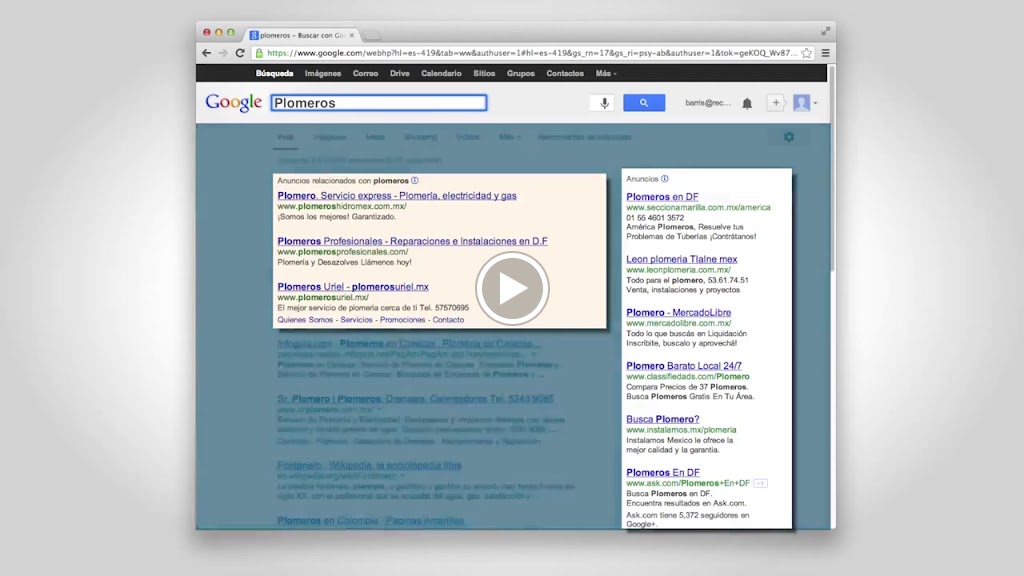Open the search settings gear icon
This screenshot has width=1024, height=576.
coord(789,137)
